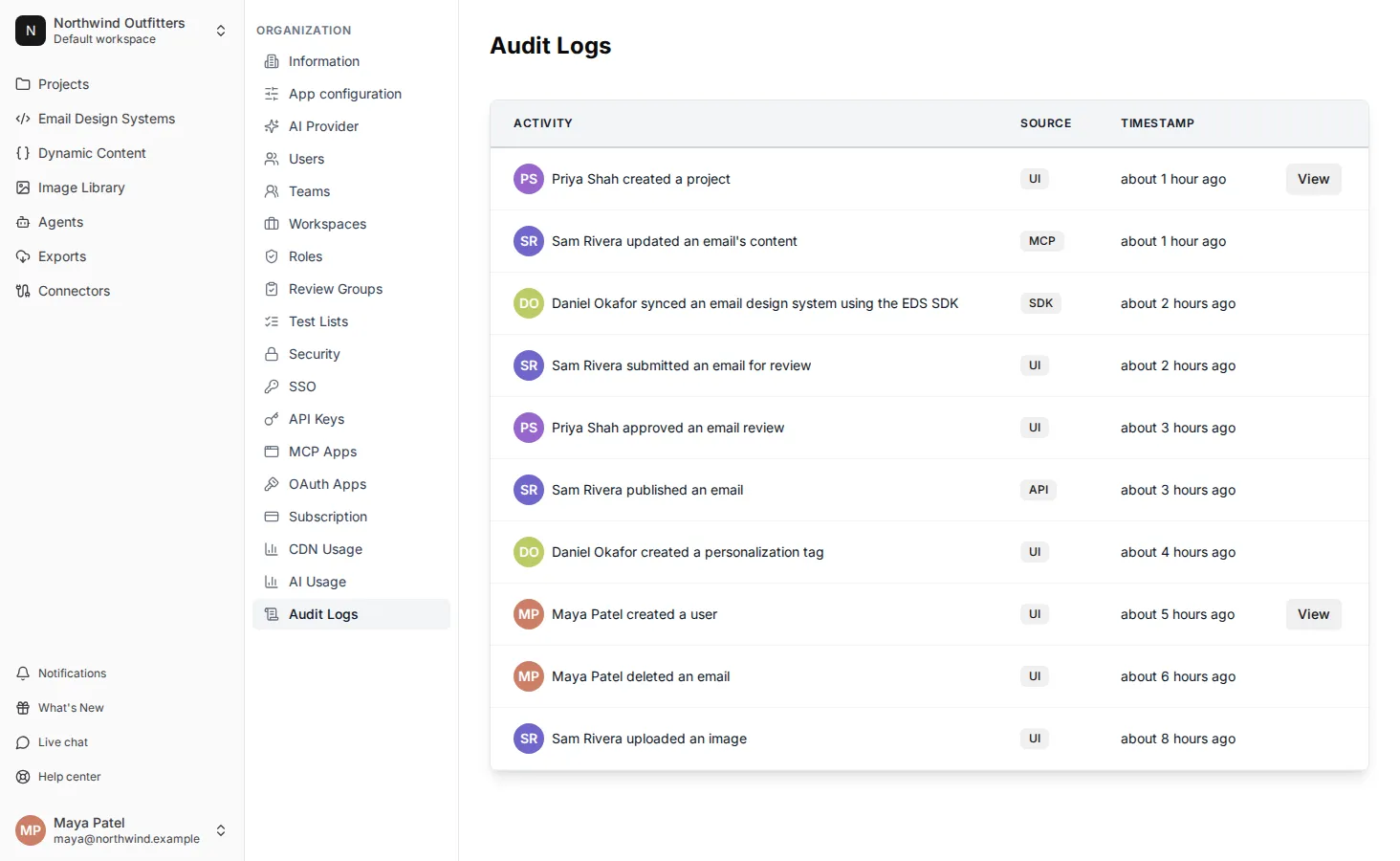The width and height of the screenshot is (1400, 861).
Task: Open the AI Usage page
Action: [x=351, y=582]
